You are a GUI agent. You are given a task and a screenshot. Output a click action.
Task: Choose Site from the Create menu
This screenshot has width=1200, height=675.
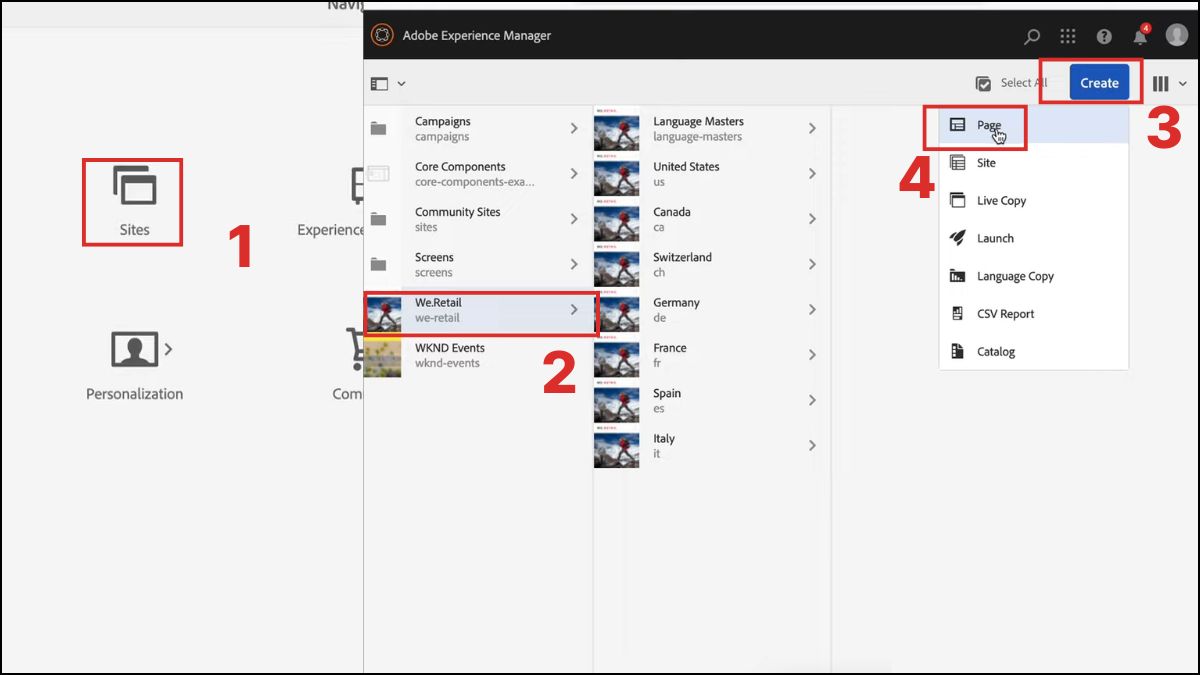[1034, 163]
